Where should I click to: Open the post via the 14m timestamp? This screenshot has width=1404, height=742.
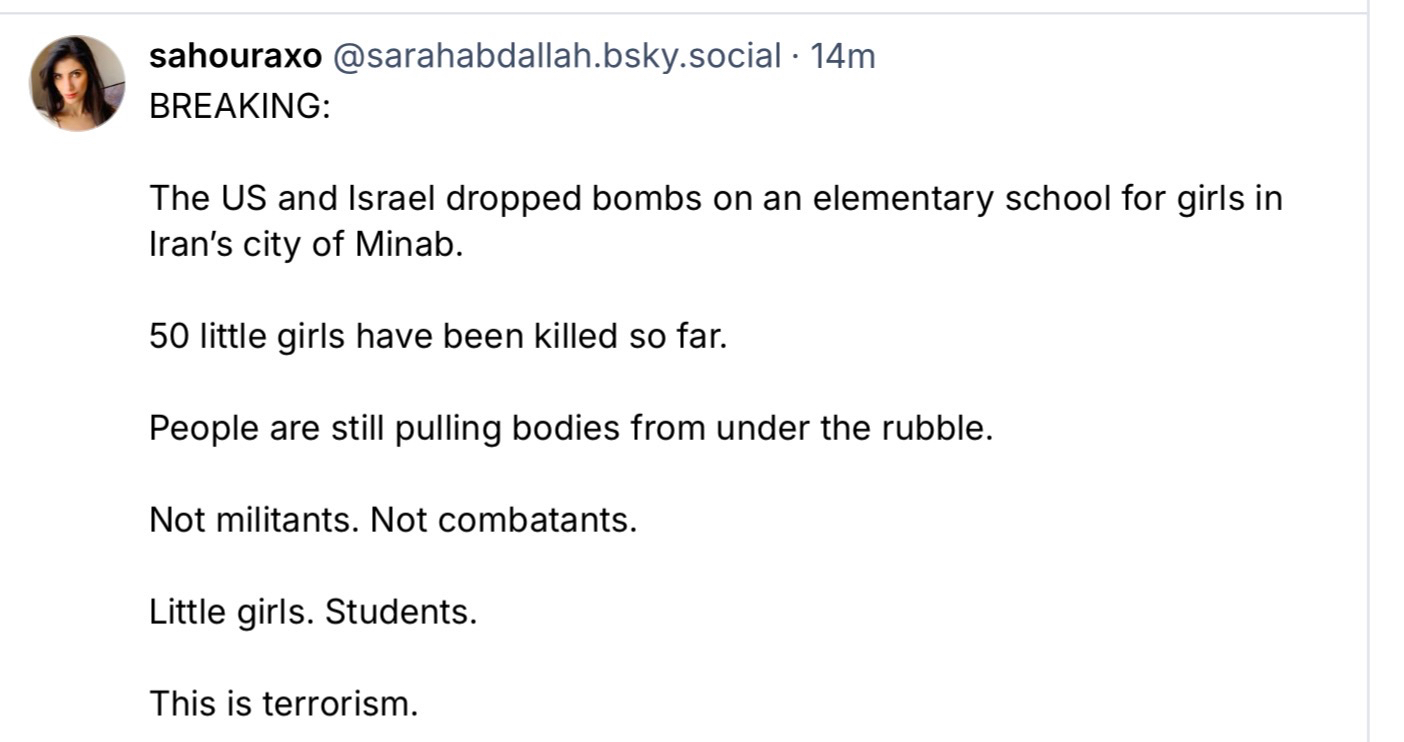click(842, 57)
